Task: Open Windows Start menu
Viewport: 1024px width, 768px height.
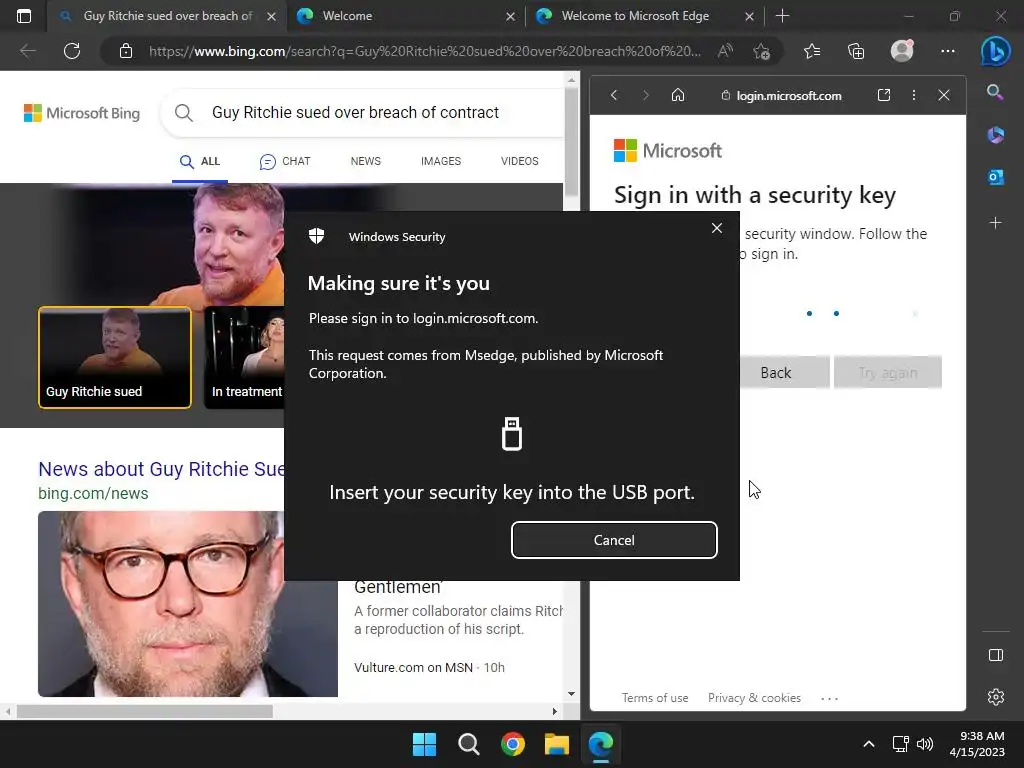Action: [x=424, y=744]
